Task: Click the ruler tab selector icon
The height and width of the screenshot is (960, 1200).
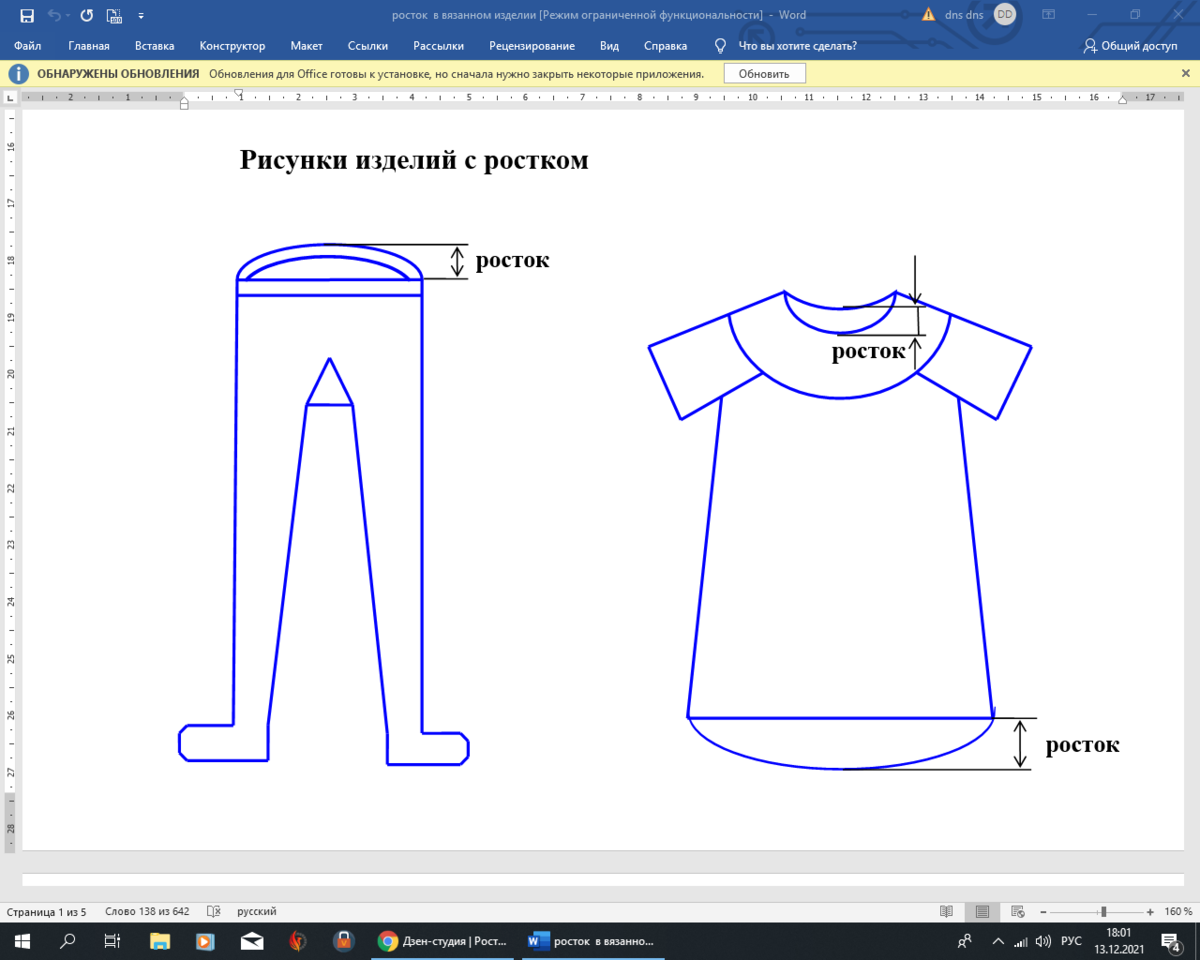Action: coord(10,98)
